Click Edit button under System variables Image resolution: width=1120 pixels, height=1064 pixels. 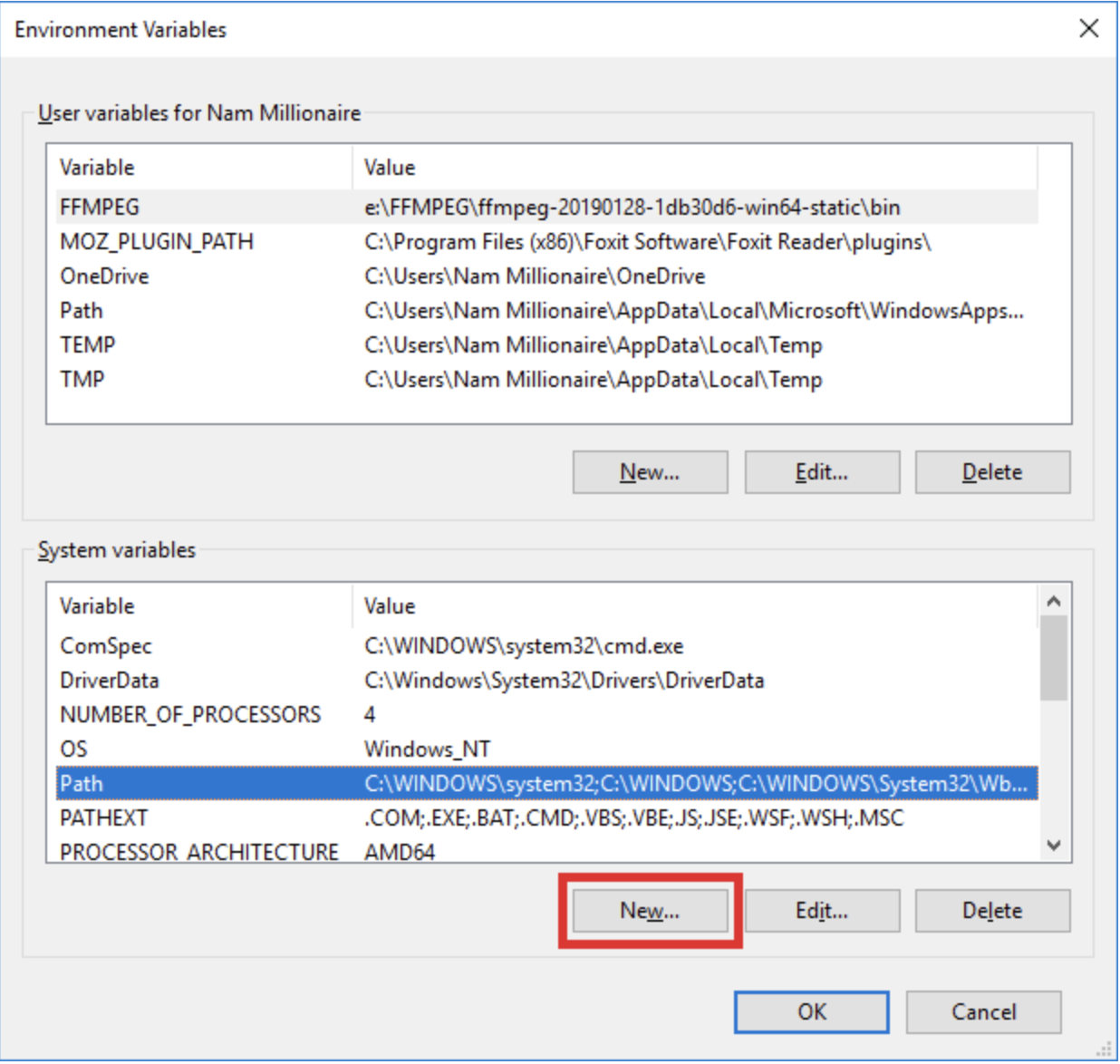coord(822,910)
